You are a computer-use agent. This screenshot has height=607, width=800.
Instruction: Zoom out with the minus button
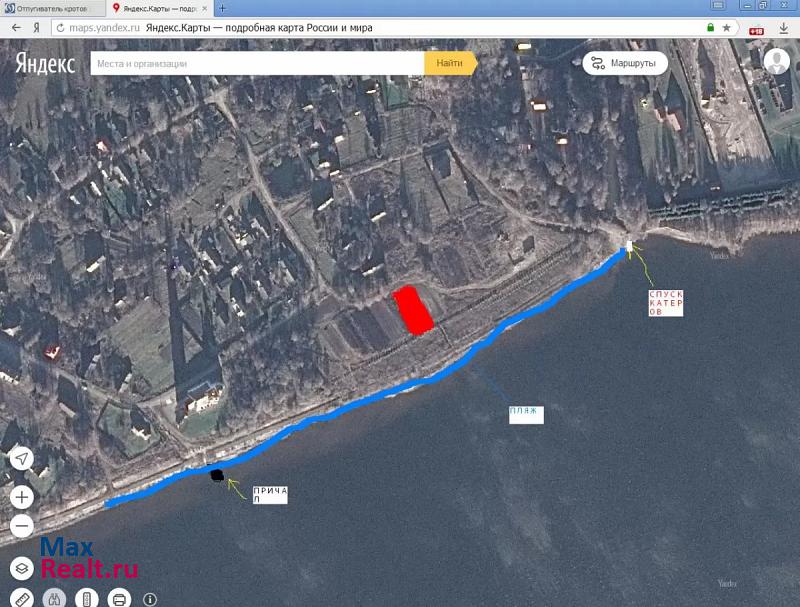pyautogui.click(x=22, y=526)
